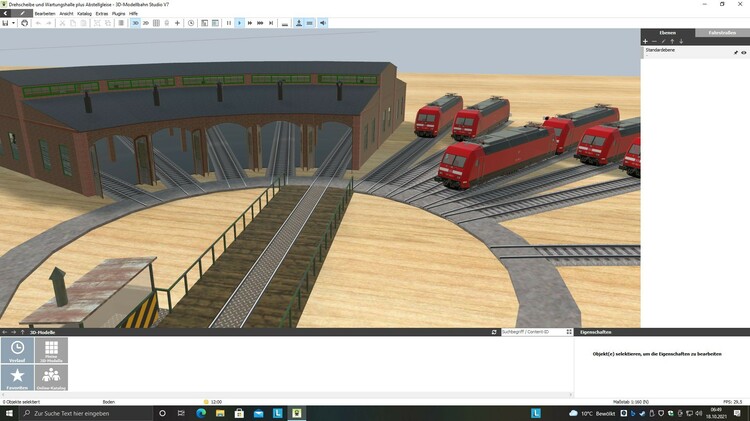Pause the simulation

229,23
